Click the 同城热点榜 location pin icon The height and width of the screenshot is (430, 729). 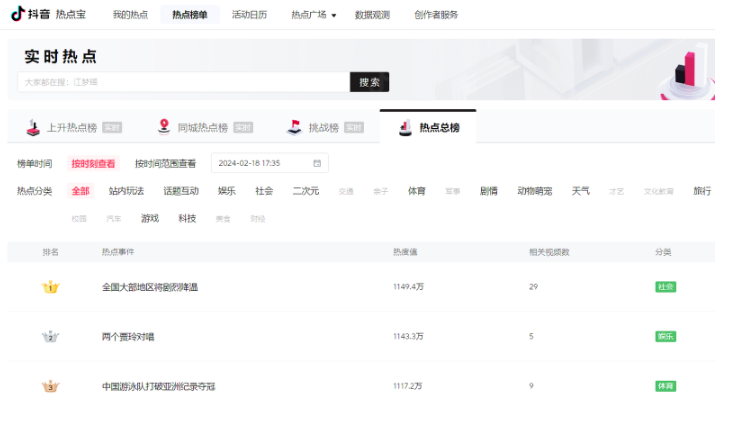click(164, 127)
